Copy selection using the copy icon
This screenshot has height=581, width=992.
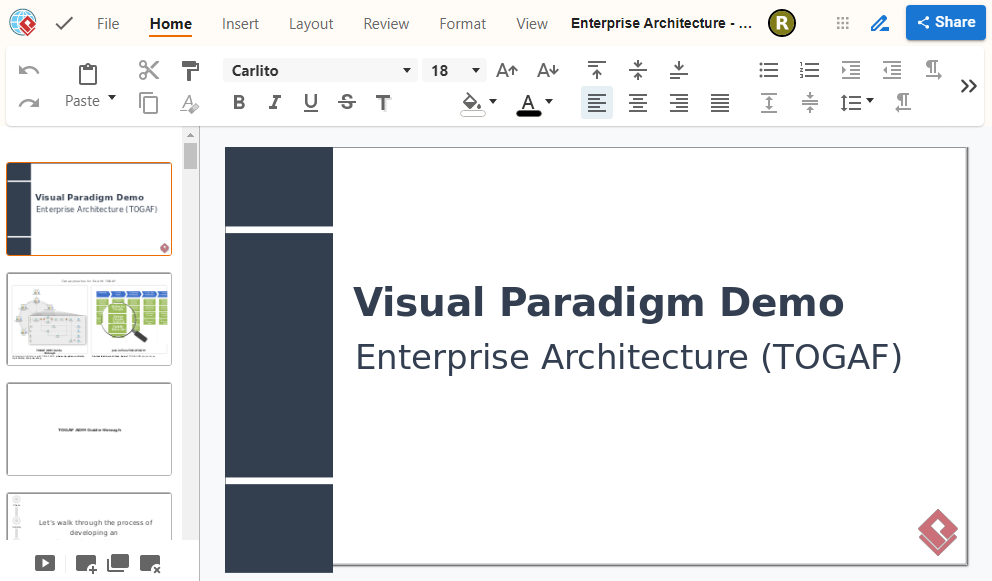149,103
